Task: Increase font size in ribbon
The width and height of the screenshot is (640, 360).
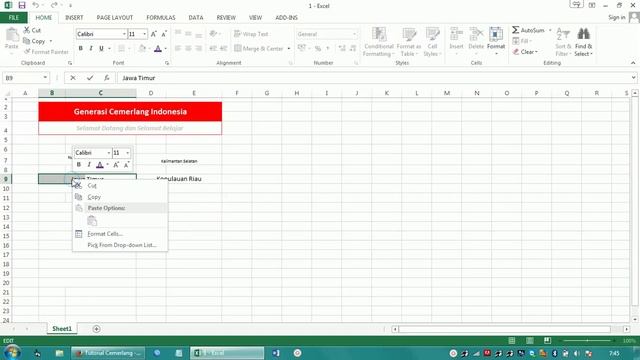Action: pyautogui.click(x=153, y=34)
